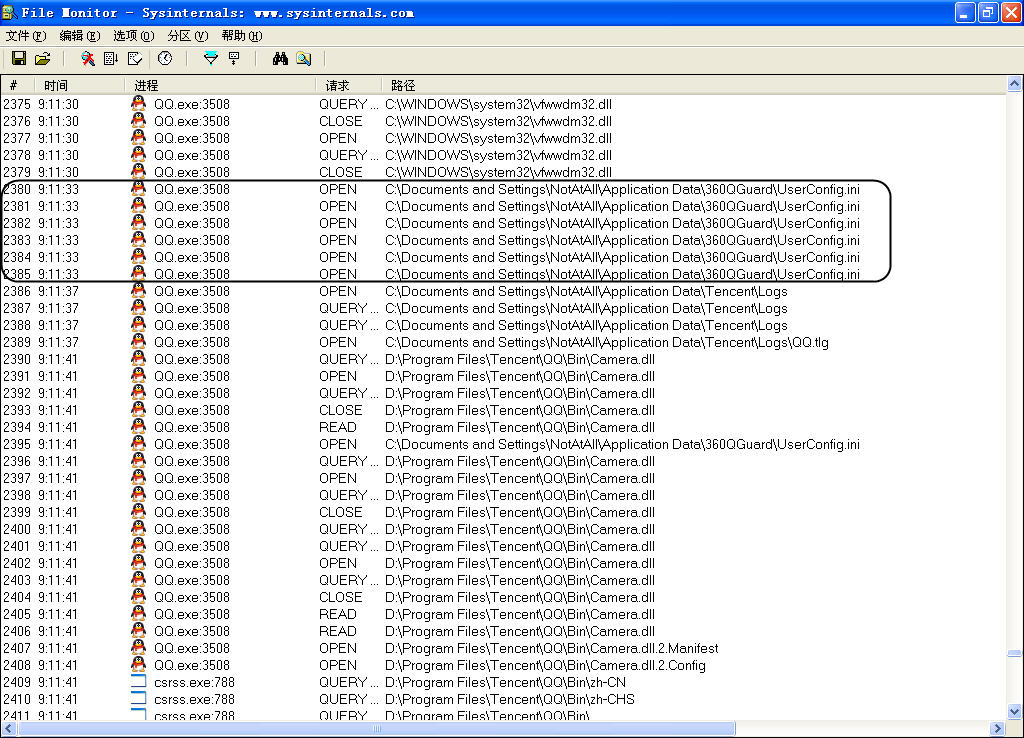The width and height of the screenshot is (1024, 738).
Task: Select QQ.tlg path in row 2389
Action: [x=607, y=342]
